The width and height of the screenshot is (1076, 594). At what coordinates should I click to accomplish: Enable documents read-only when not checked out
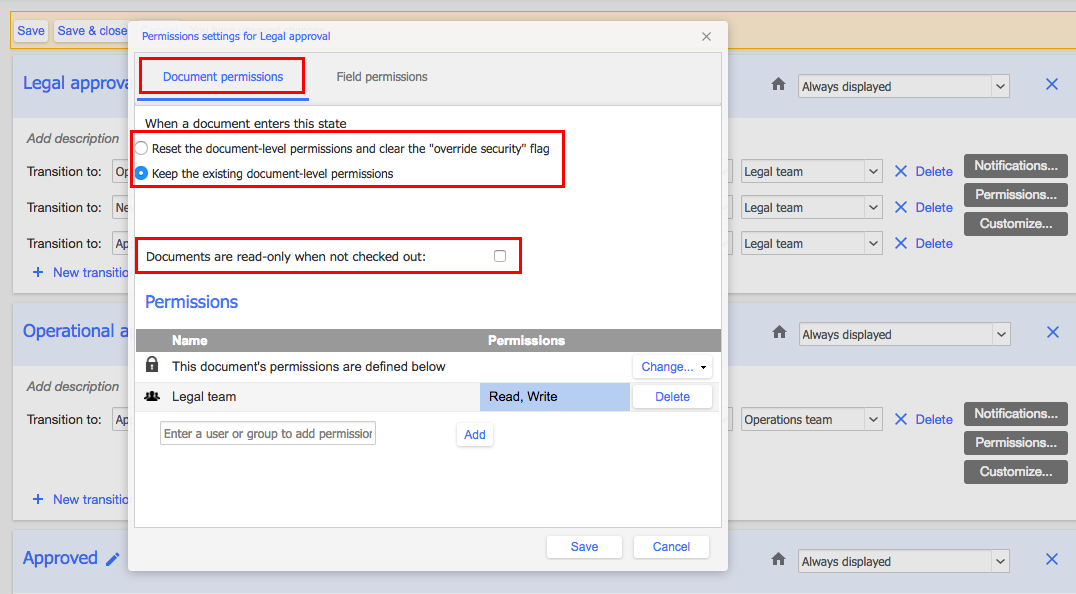point(500,256)
